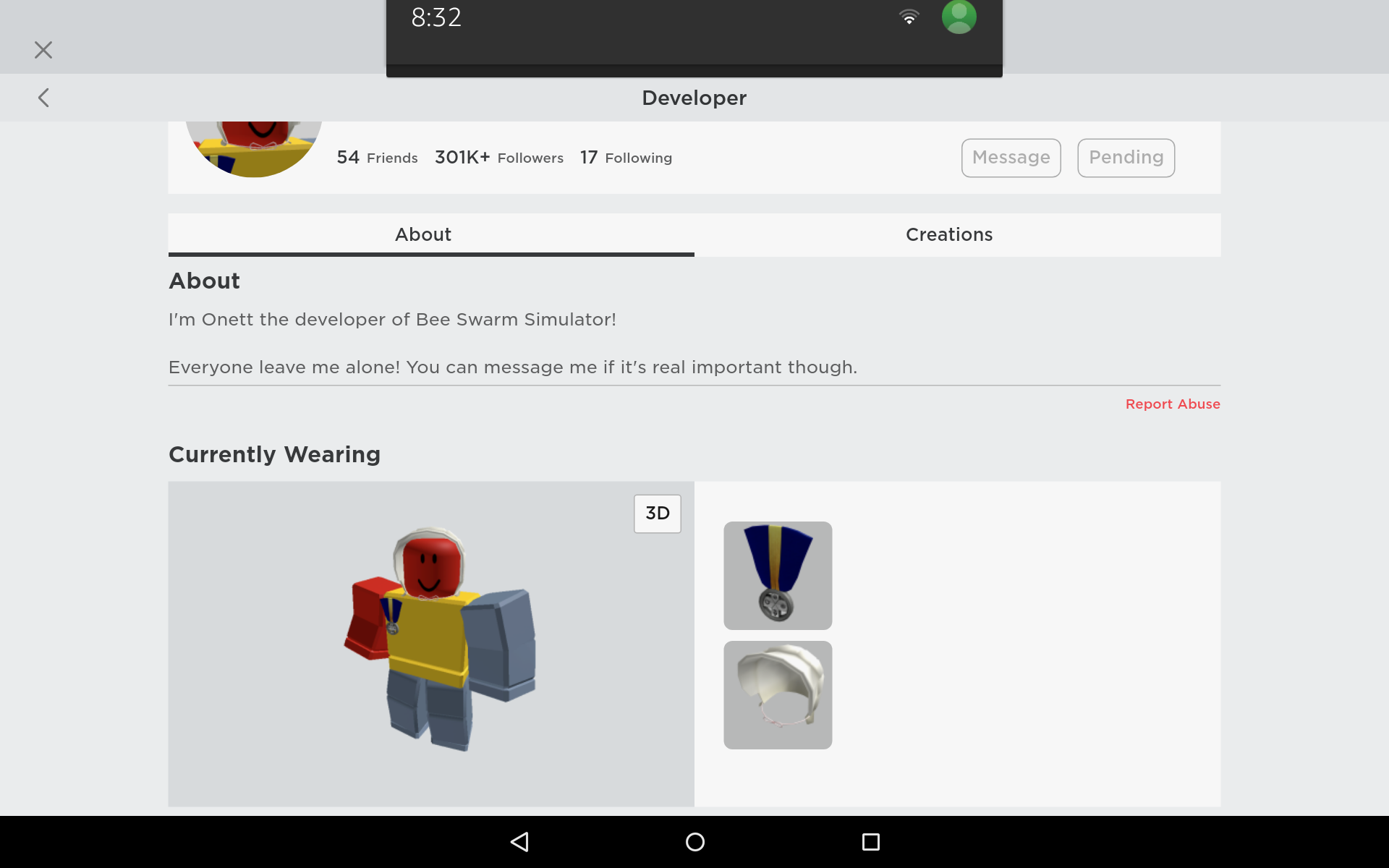Tap the full-body avatar preview
Viewport: 1389px width, 868px height.
tap(441, 640)
